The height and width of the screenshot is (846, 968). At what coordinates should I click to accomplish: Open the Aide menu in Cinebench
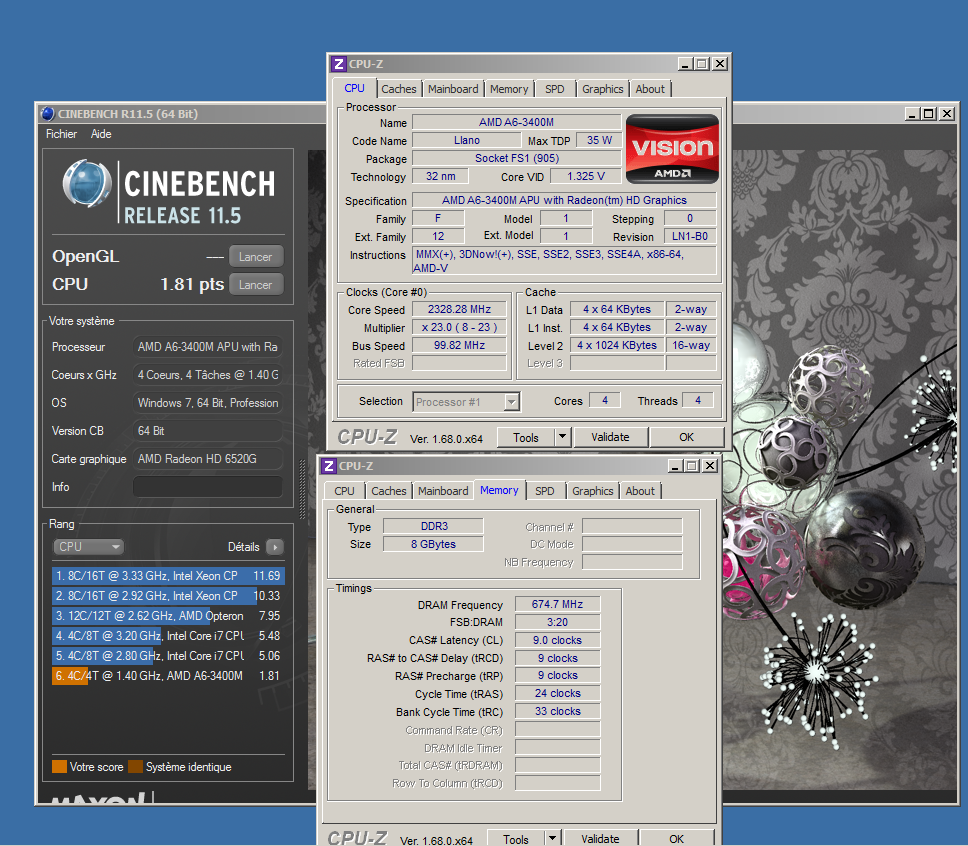(101, 134)
